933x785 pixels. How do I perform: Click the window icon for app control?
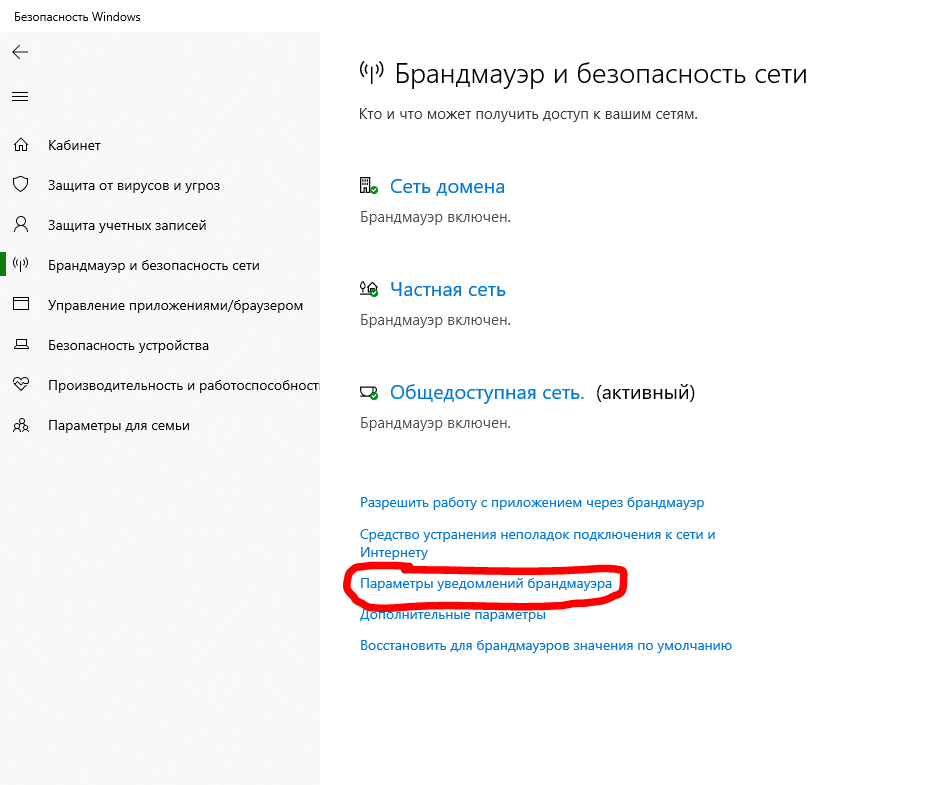pyautogui.click(x=21, y=304)
